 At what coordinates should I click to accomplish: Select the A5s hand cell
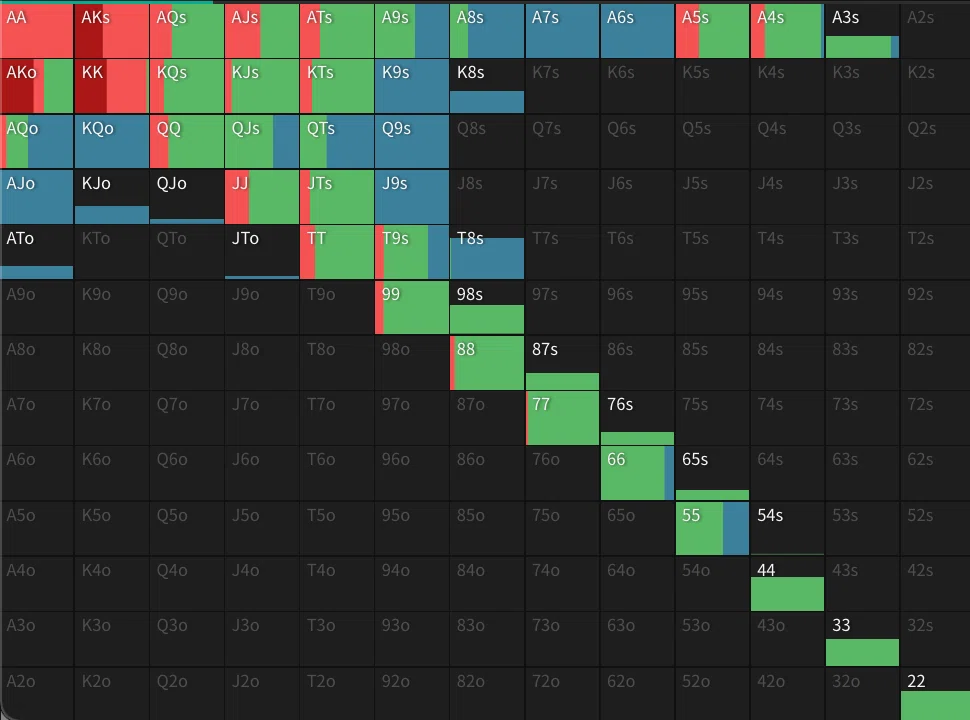pyautogui.click(x=712, y=31)
